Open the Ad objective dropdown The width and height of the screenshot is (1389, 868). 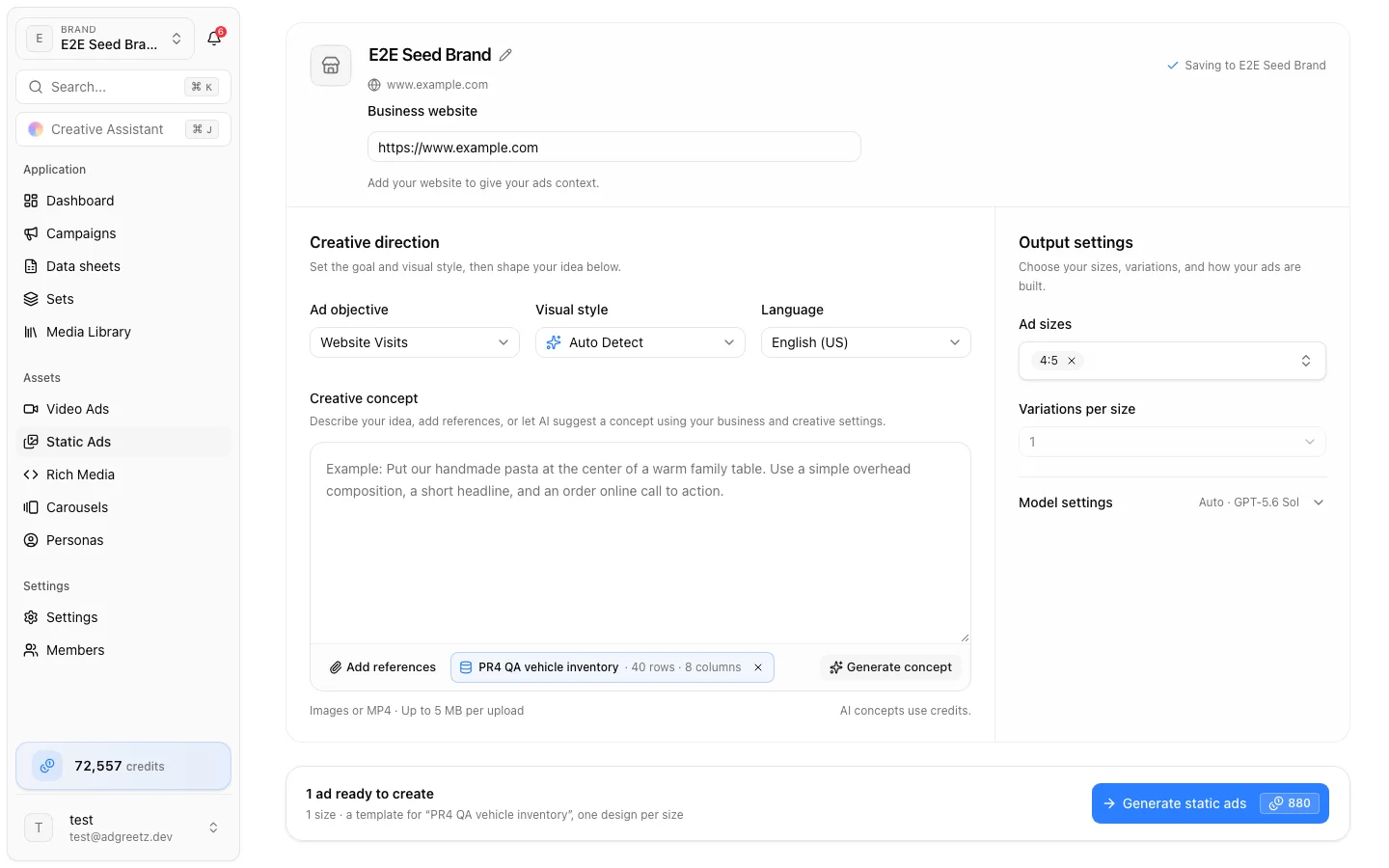[x=415, y=342]
